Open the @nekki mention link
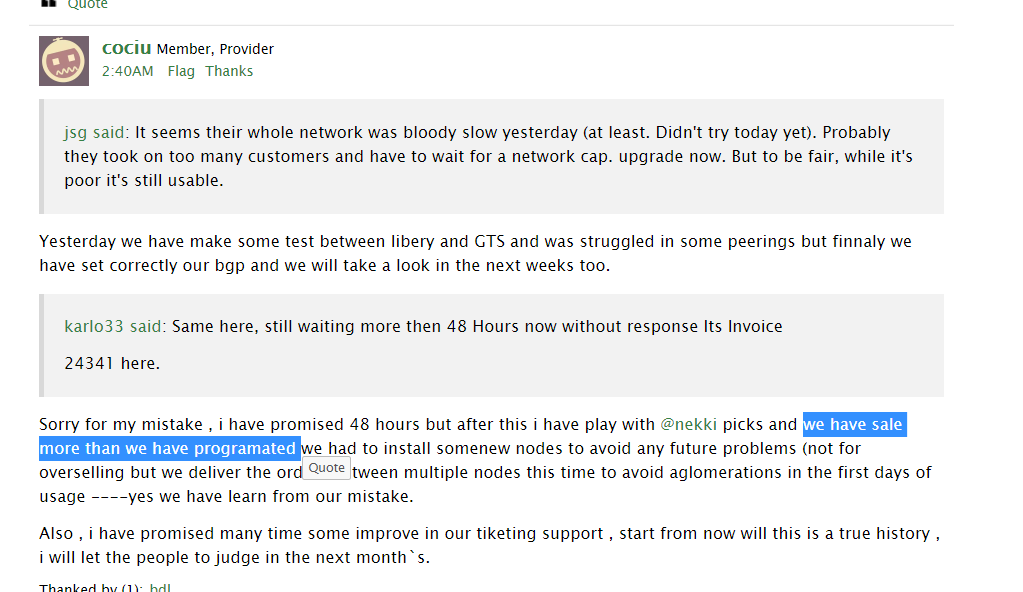This screenshot has width=1023, height=592. [689, 424]
